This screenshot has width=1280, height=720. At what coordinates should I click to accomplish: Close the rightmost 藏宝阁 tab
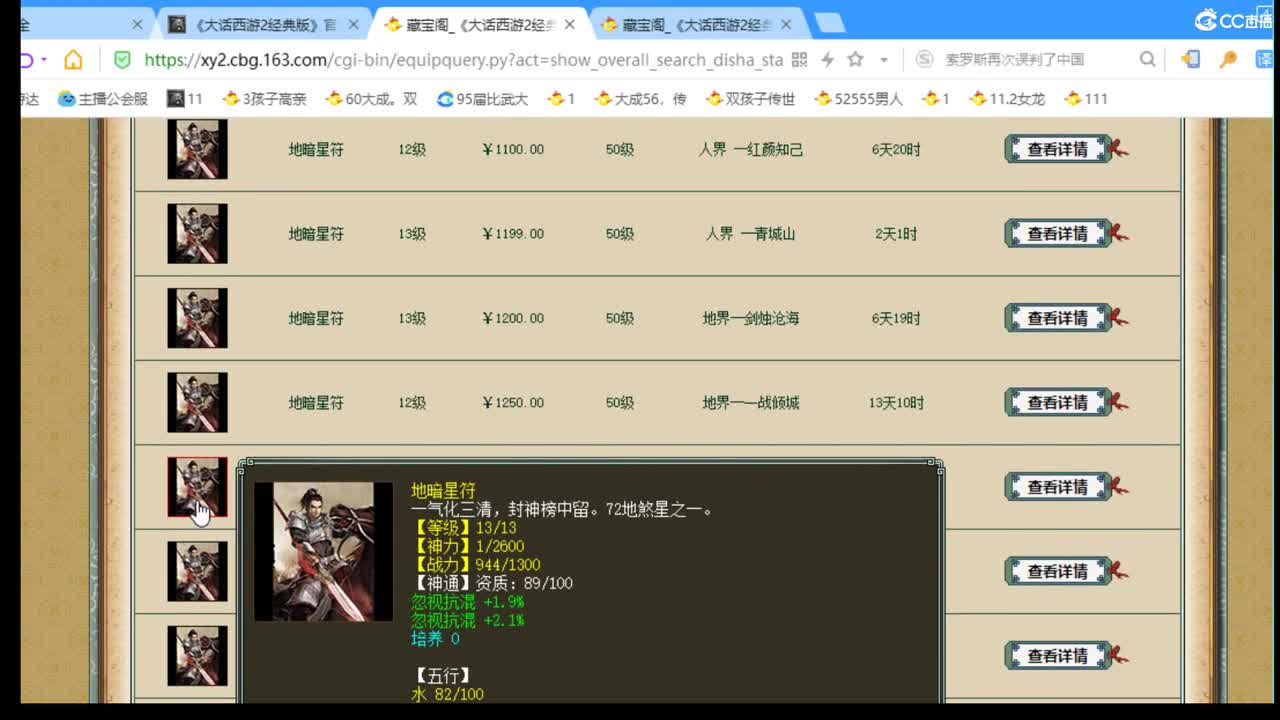pos(786,24)
